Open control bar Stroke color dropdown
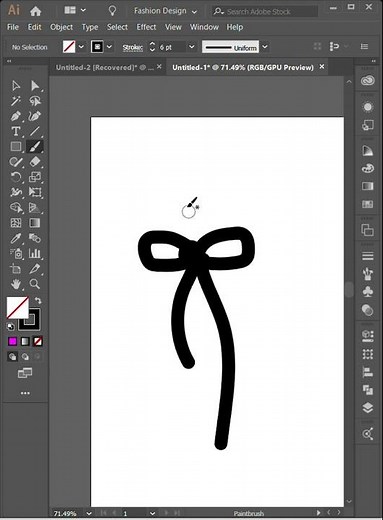 pyautogui.click(x=109, y=47)
